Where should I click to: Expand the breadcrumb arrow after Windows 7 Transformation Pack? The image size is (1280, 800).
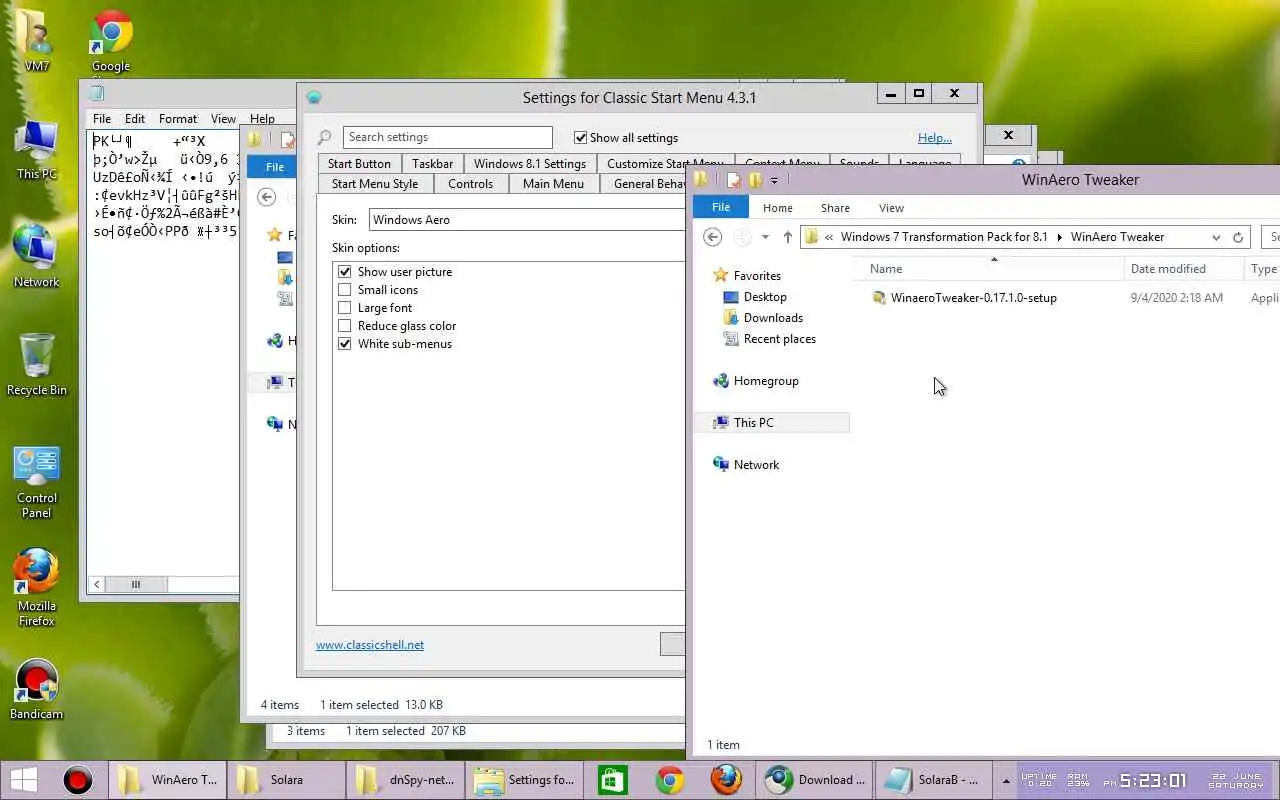point(1059,237)
